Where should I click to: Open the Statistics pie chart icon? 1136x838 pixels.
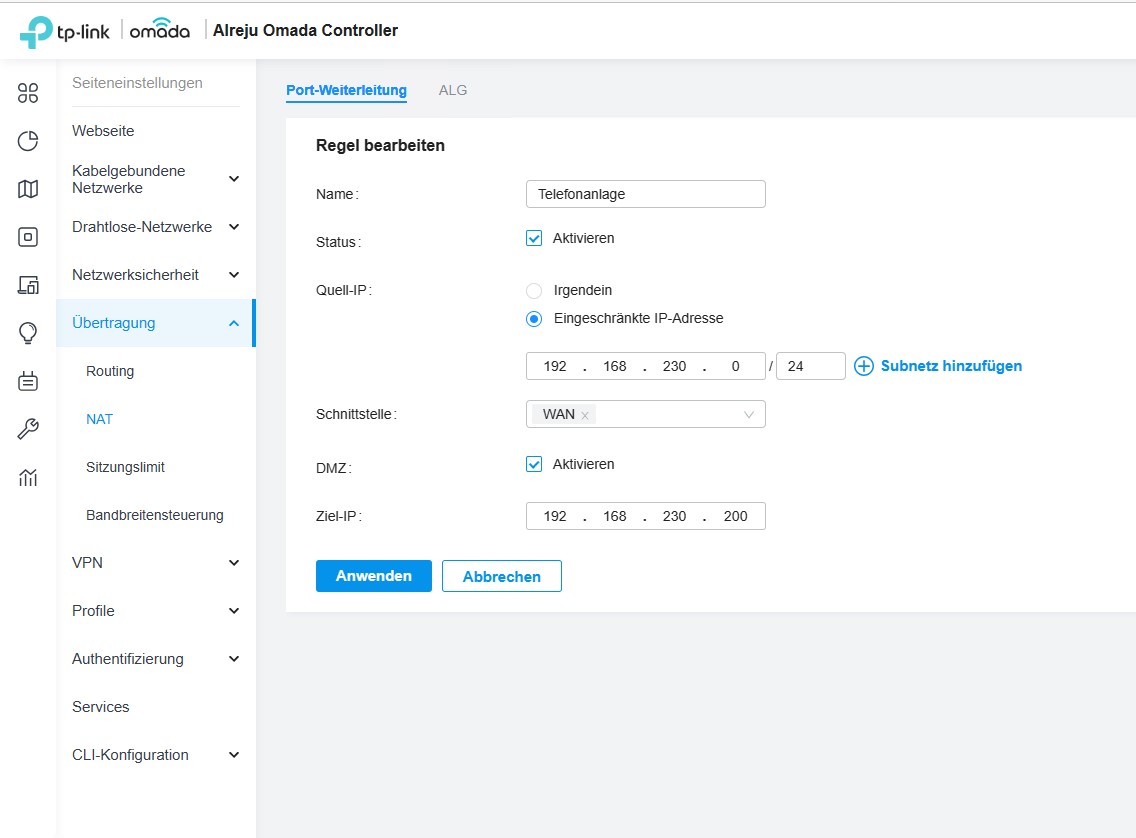coord(28,141)
